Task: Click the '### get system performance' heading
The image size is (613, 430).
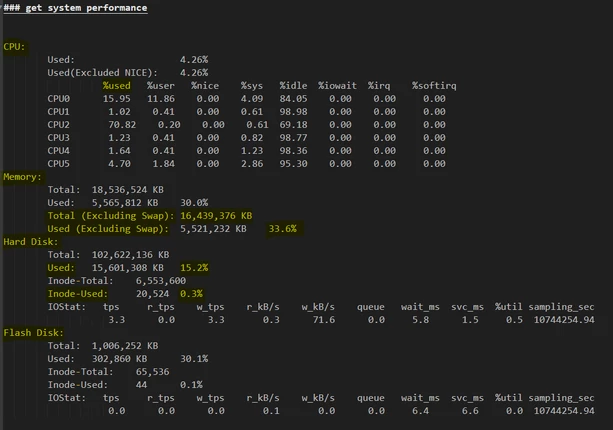Action: (75, 8)
